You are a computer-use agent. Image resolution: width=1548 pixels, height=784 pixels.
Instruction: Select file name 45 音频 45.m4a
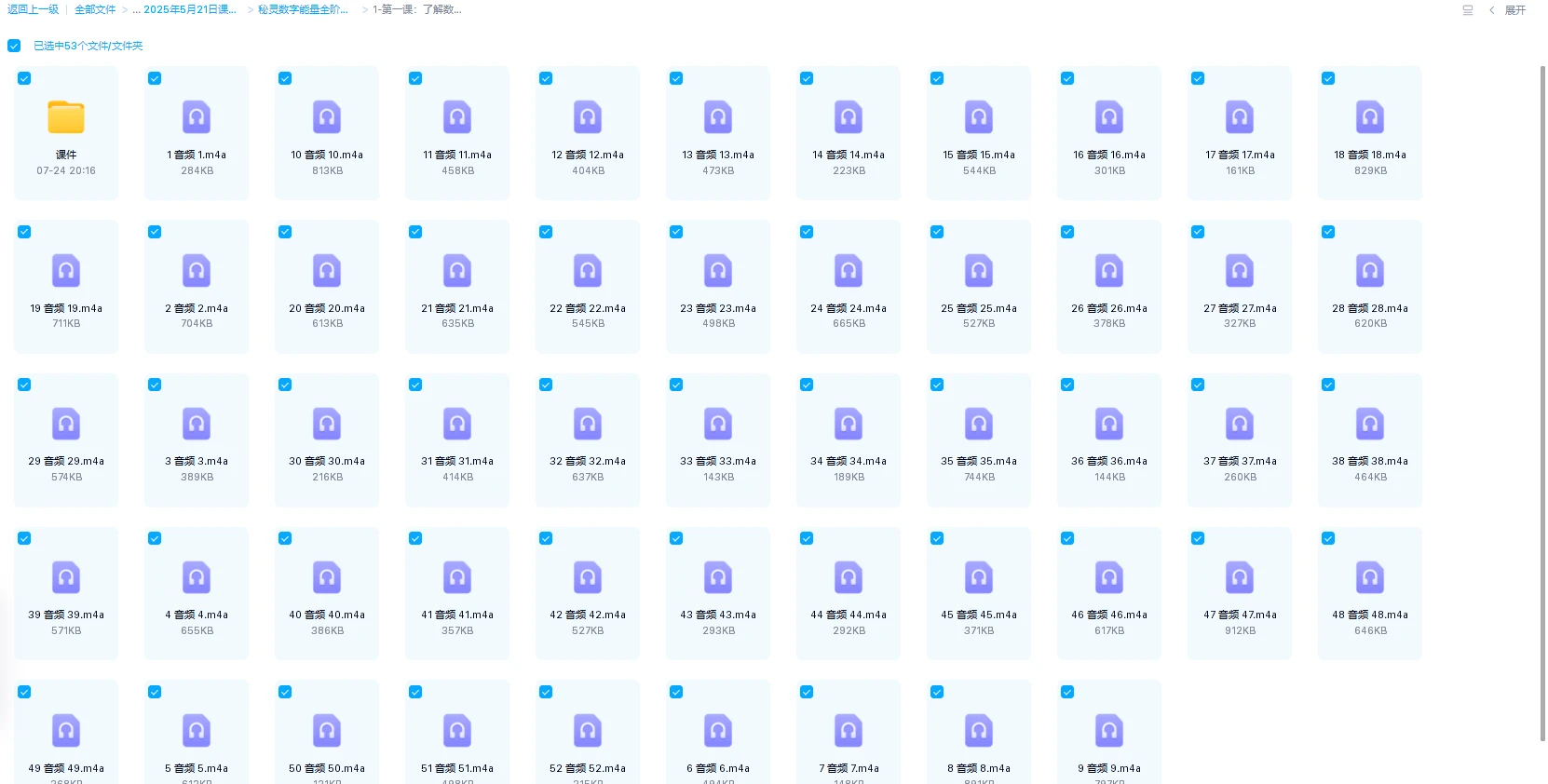pyautogui.click(x=979, y=615)
